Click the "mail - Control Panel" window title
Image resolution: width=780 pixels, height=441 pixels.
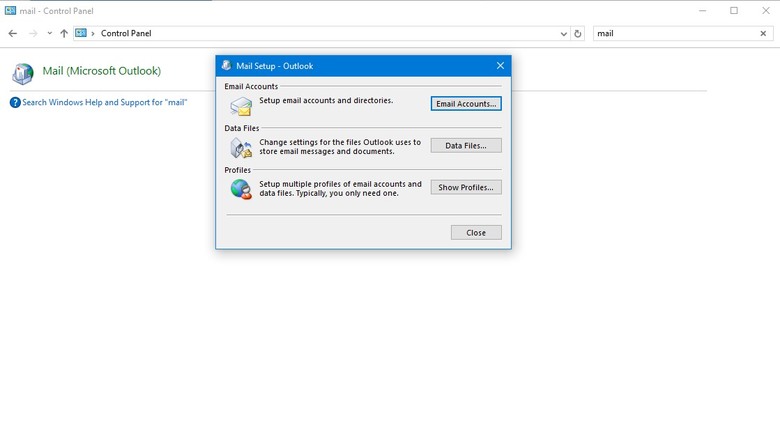coord(56,11)
